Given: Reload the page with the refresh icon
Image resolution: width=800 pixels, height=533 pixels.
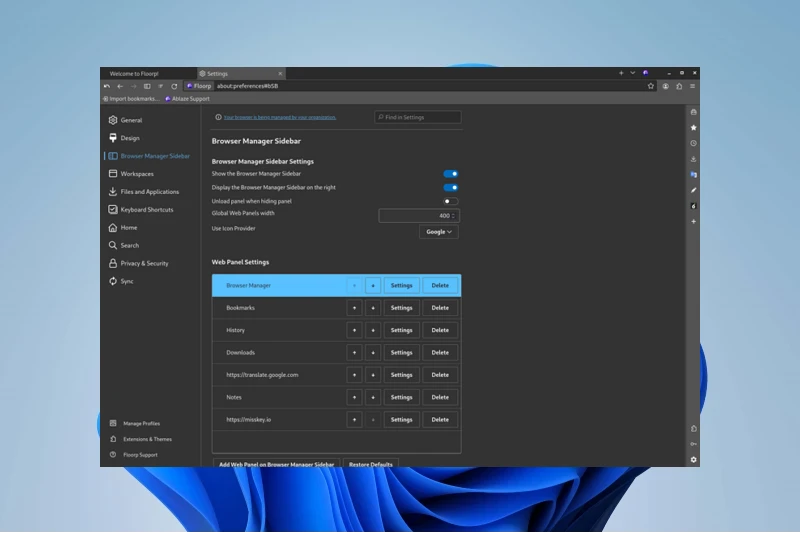Looking at the screenshot, I should (x=174, y=86).
